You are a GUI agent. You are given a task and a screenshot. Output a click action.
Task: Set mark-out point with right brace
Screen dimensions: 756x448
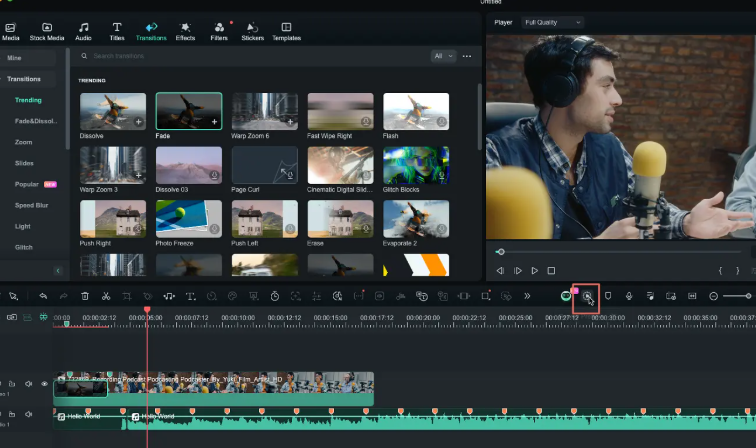point(737,271)
